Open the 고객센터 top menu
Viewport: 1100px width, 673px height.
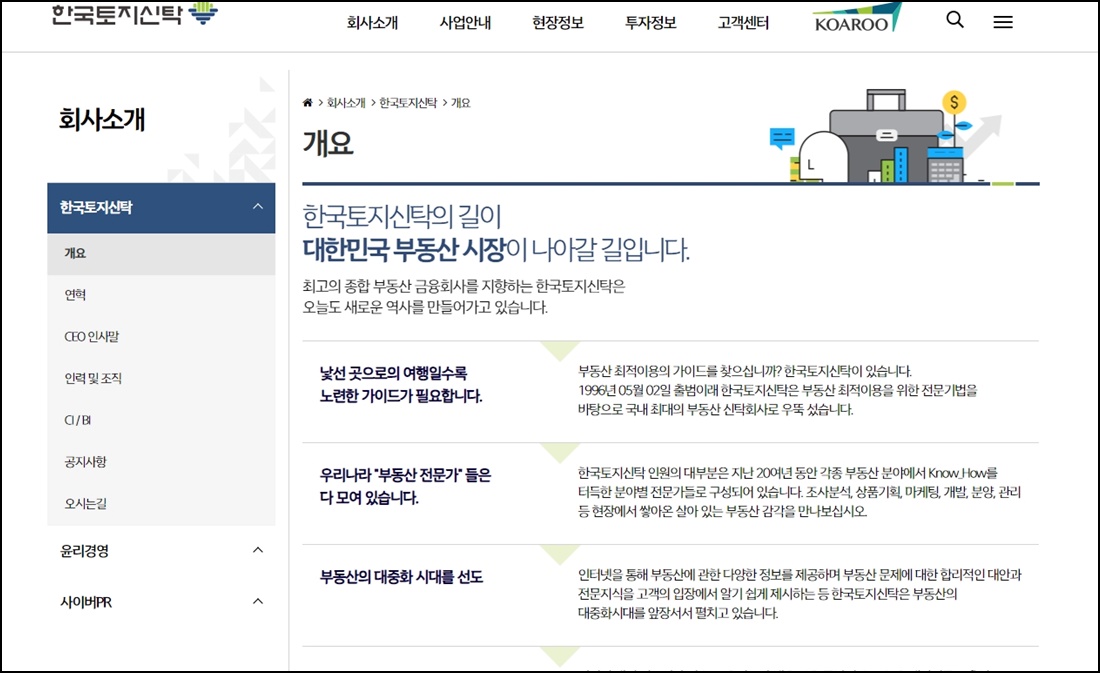coord(743,23)
